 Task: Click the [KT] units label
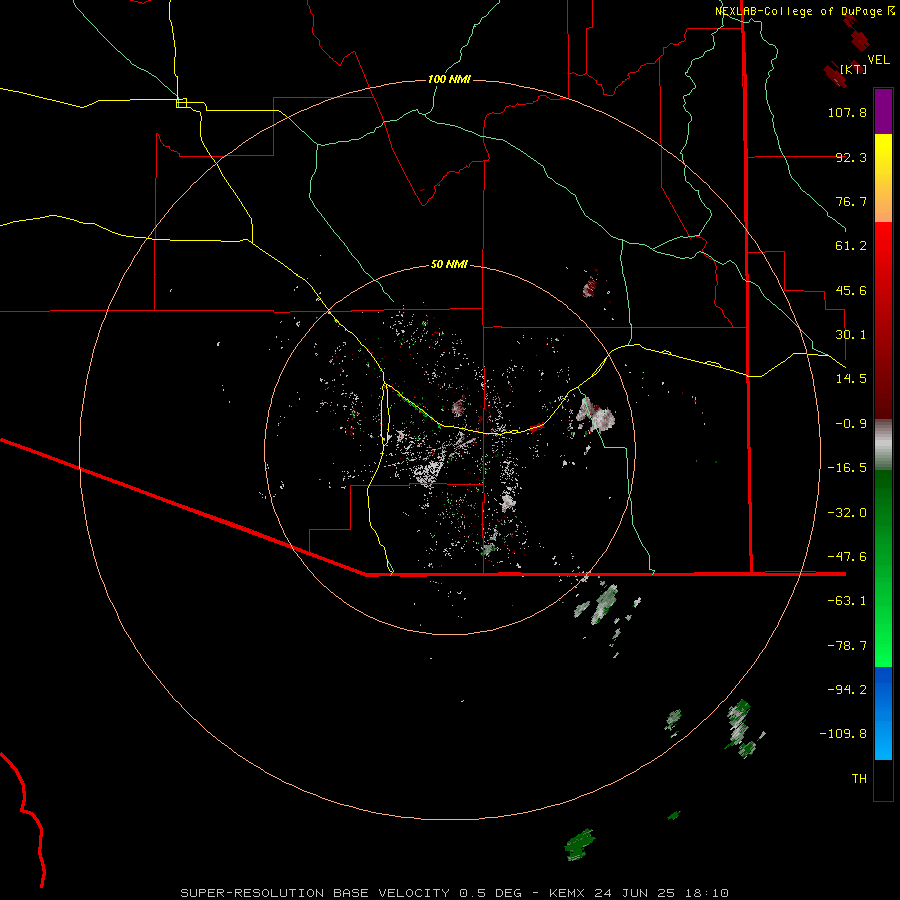[853, 69]
